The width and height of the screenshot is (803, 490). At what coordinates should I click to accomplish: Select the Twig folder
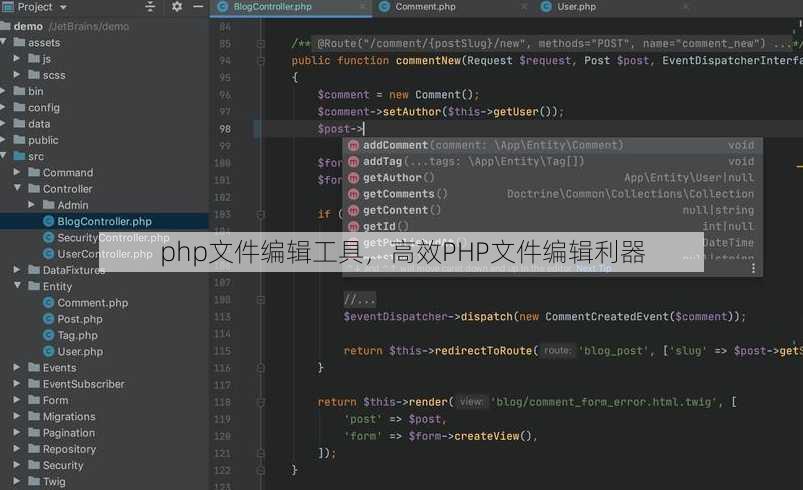point(54,482)
